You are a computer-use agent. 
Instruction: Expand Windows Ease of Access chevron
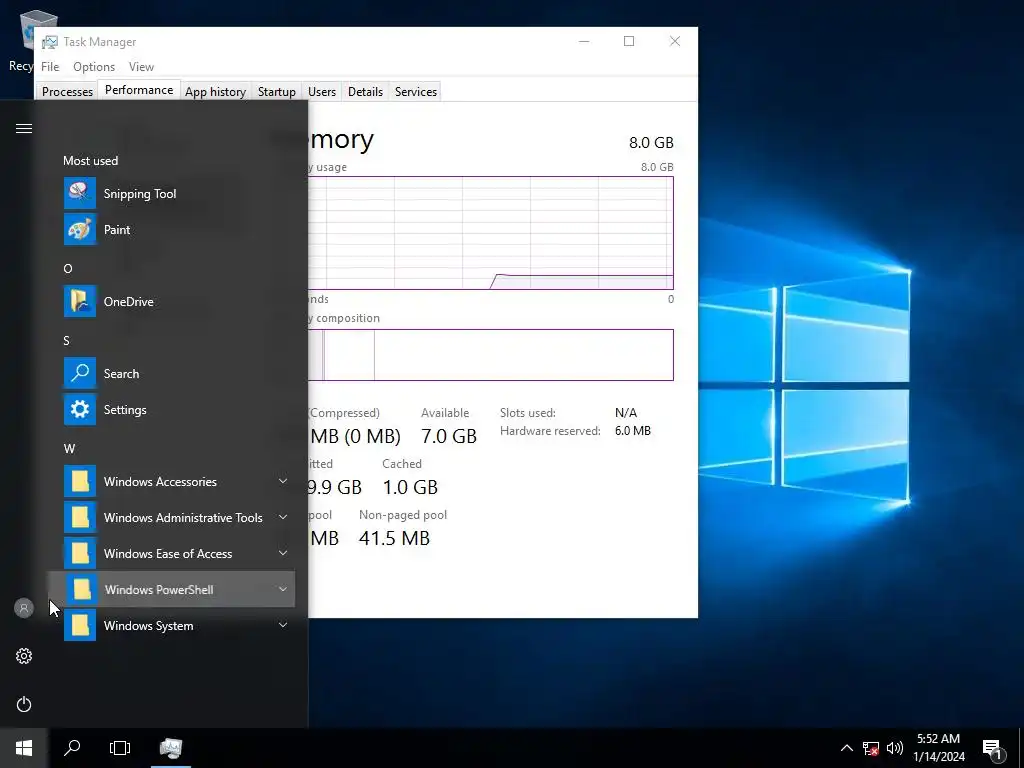[x=283, y=553]
